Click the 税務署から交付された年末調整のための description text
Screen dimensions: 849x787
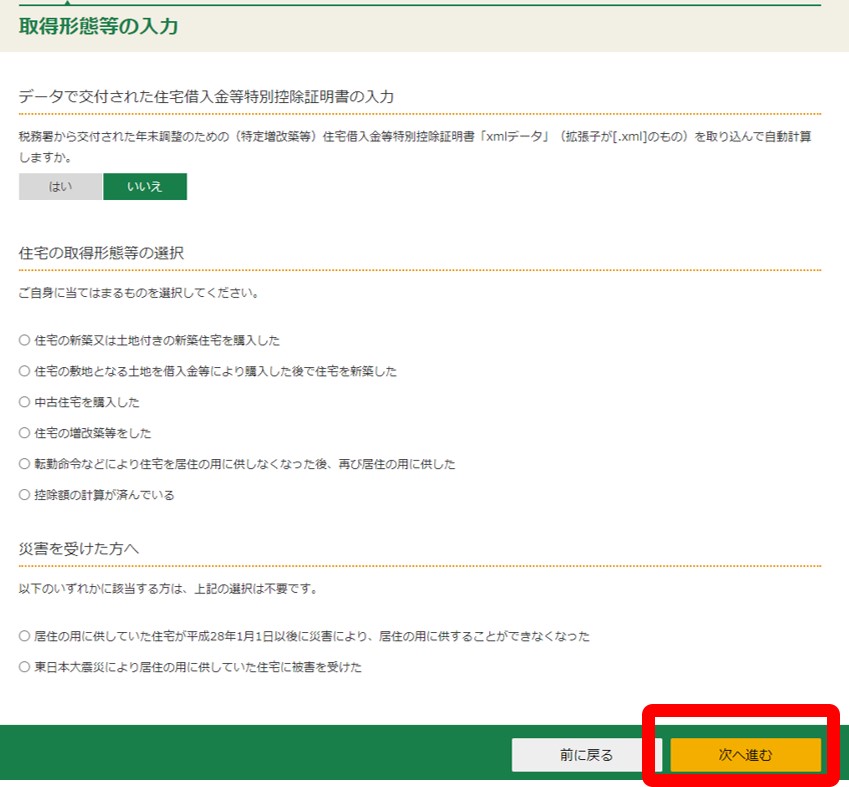coord(415,147)
